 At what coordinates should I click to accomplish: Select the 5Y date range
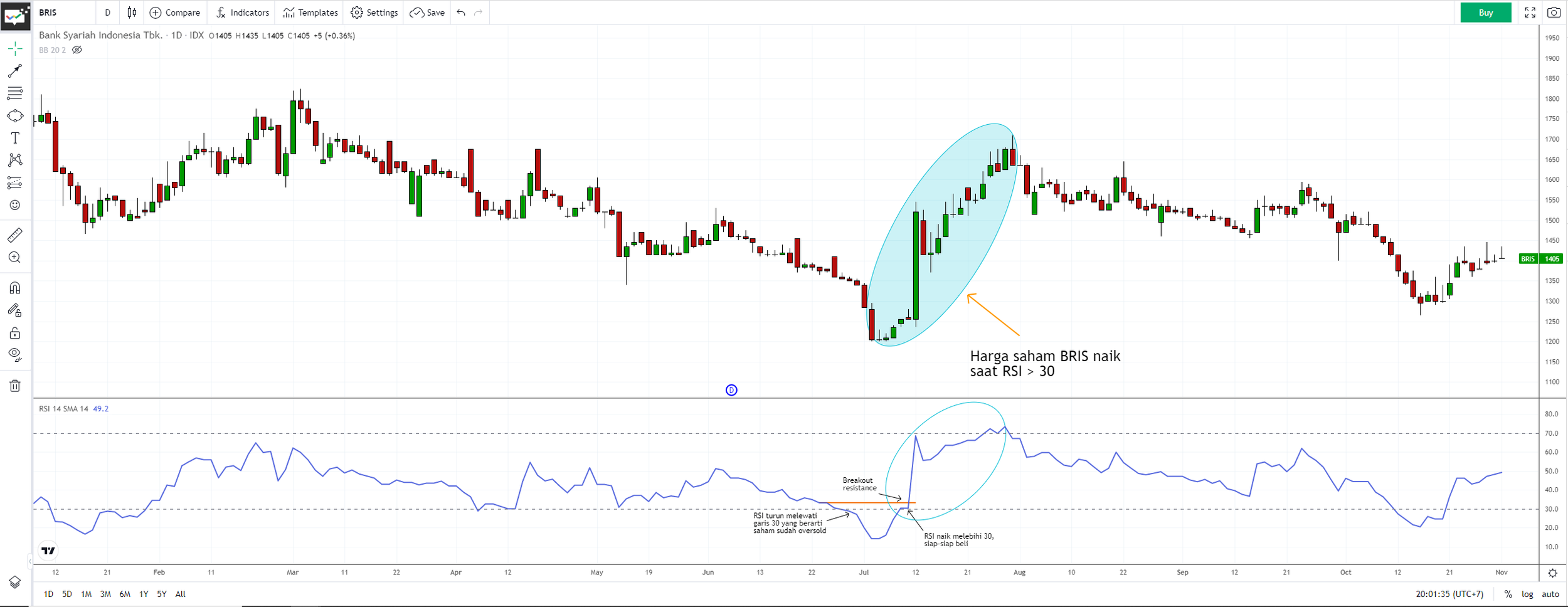point(162,594)
